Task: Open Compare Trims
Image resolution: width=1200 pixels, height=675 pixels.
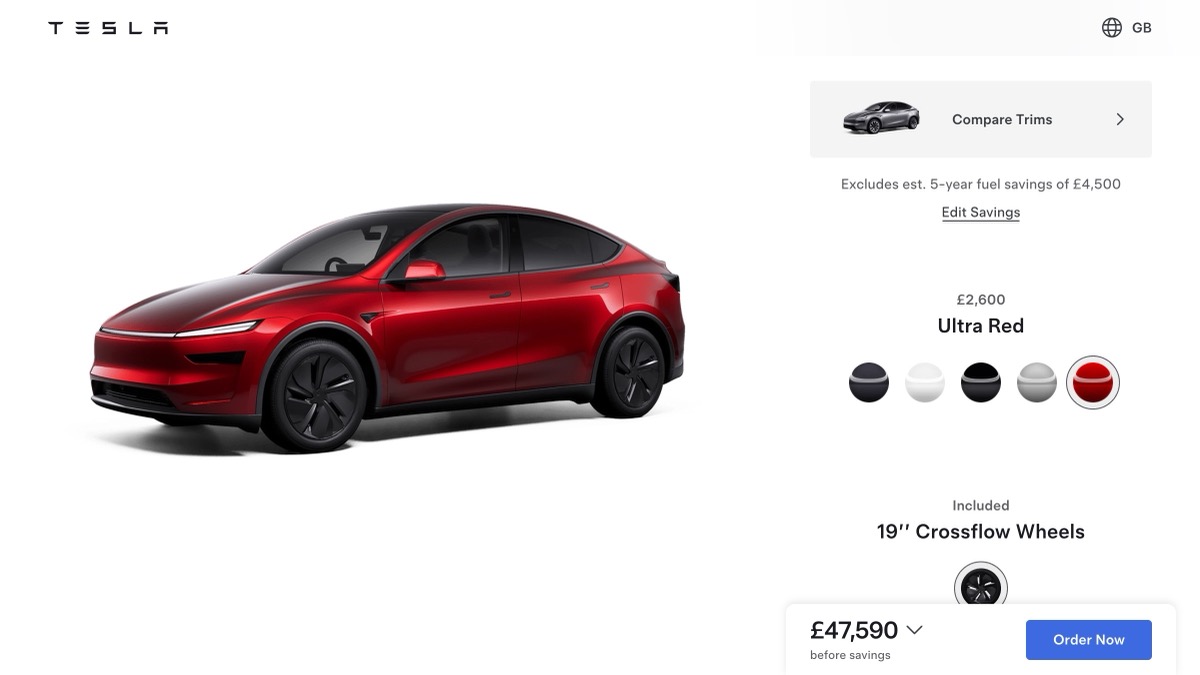Action: click(981, 119)
